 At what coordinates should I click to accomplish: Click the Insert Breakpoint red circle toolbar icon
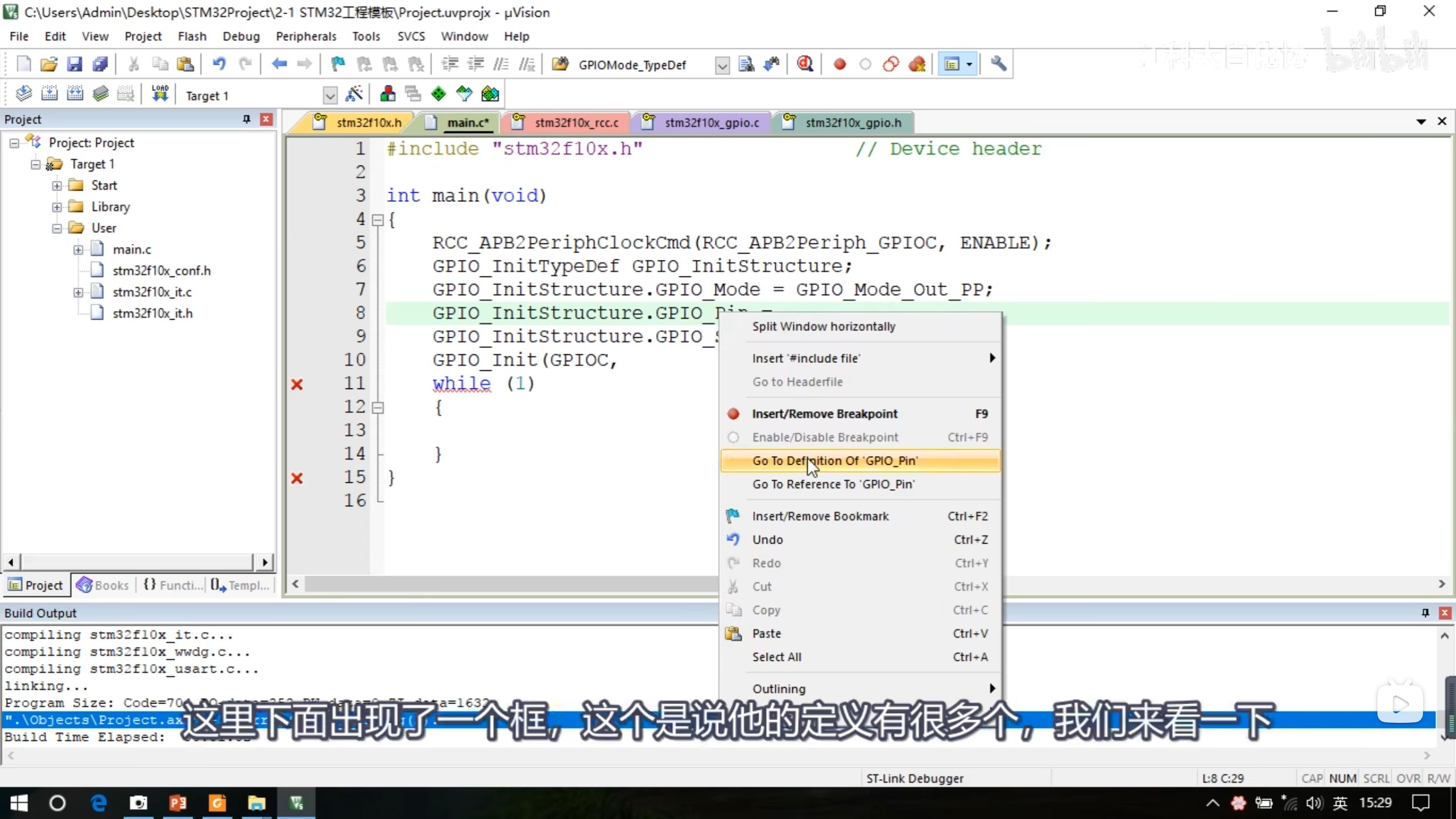[x=839, y=64]
